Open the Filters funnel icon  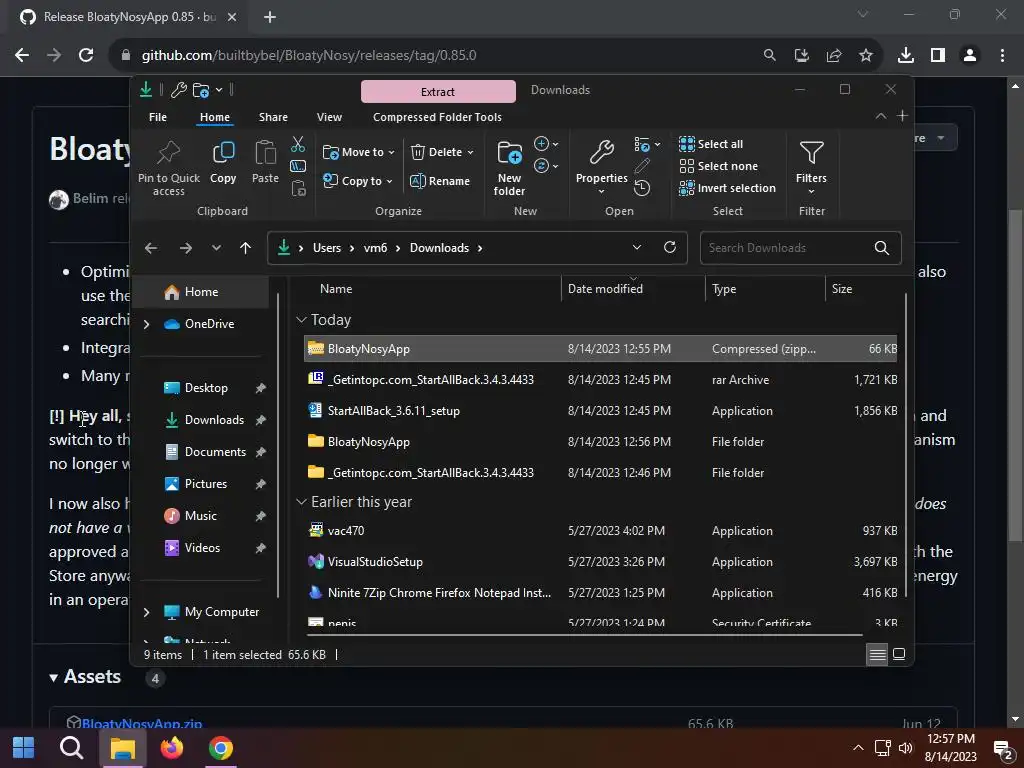[x=811, y=153]
